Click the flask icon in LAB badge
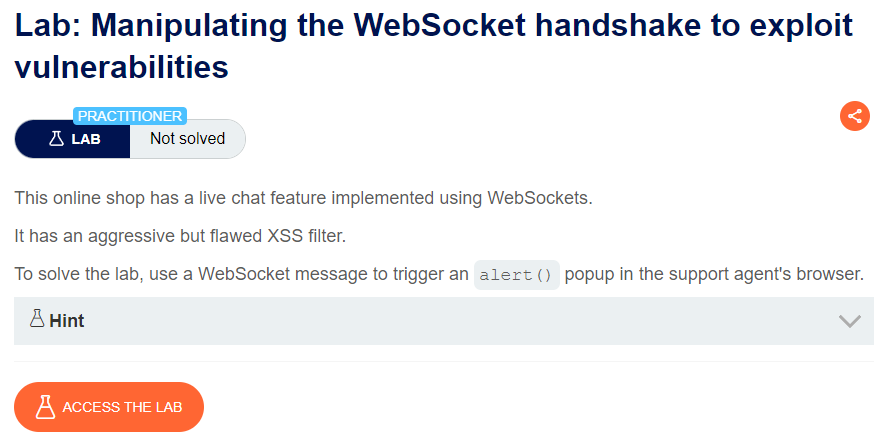 pos(56,139)
